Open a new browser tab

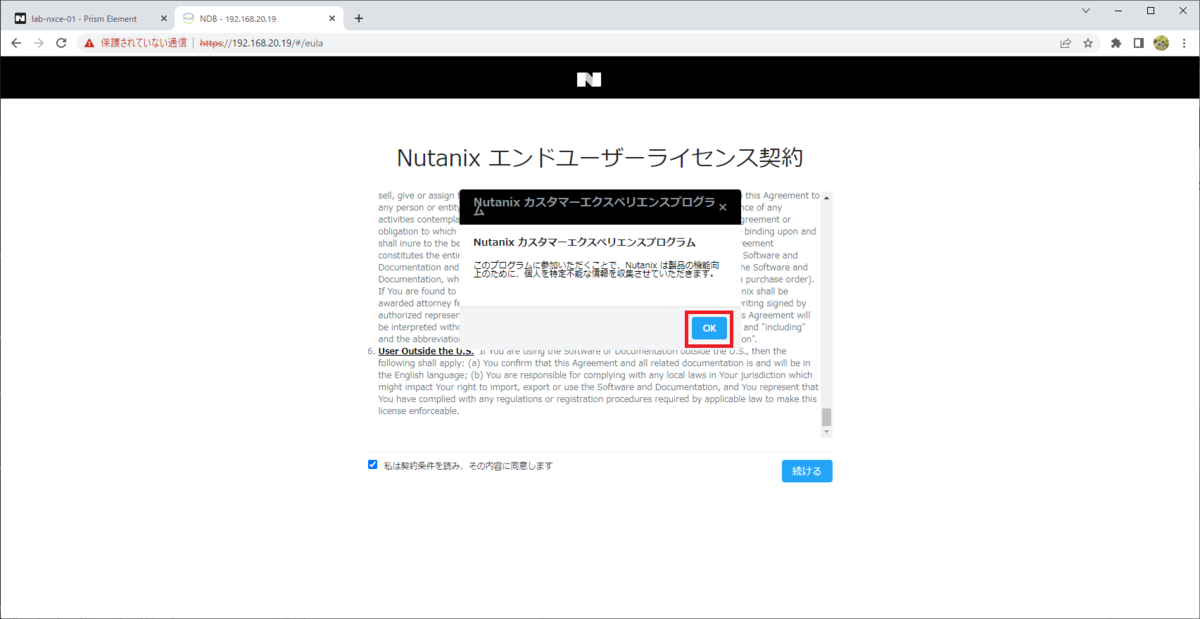[x=359, y=18]
